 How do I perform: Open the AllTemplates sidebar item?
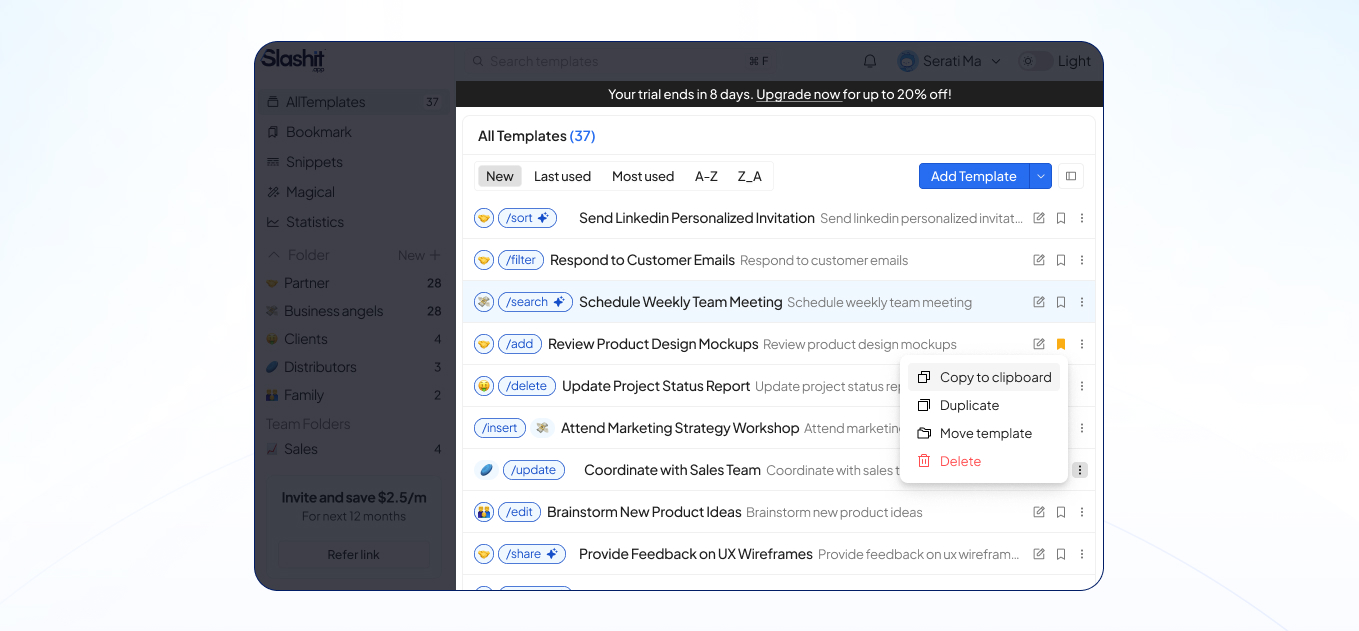[354, 102]
